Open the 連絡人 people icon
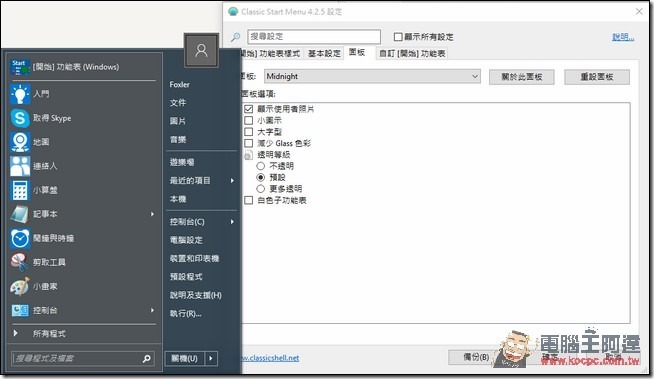 (x=20, y=166)
